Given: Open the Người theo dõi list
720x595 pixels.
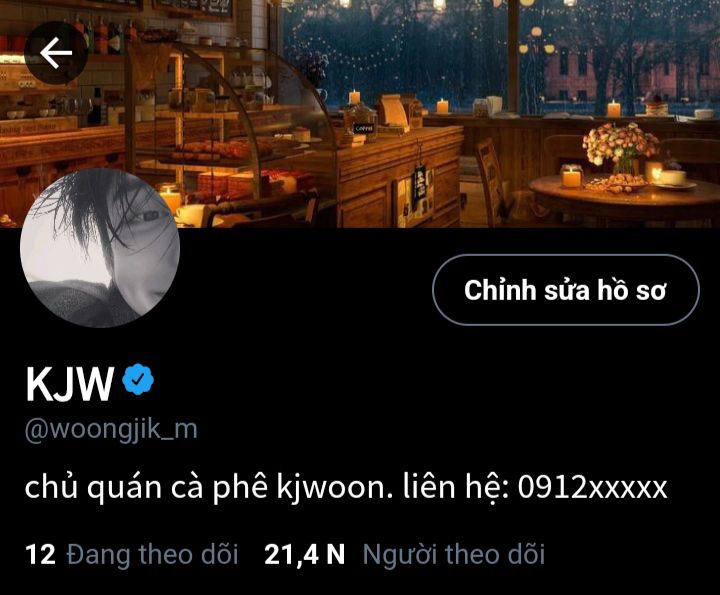Looking at the screenshot, I should click(x=454, y=554).
